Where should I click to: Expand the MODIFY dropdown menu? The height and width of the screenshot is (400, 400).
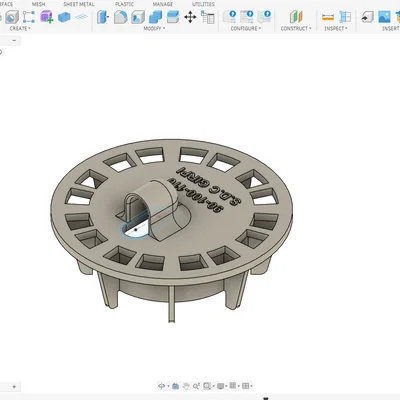coord(154,29)
